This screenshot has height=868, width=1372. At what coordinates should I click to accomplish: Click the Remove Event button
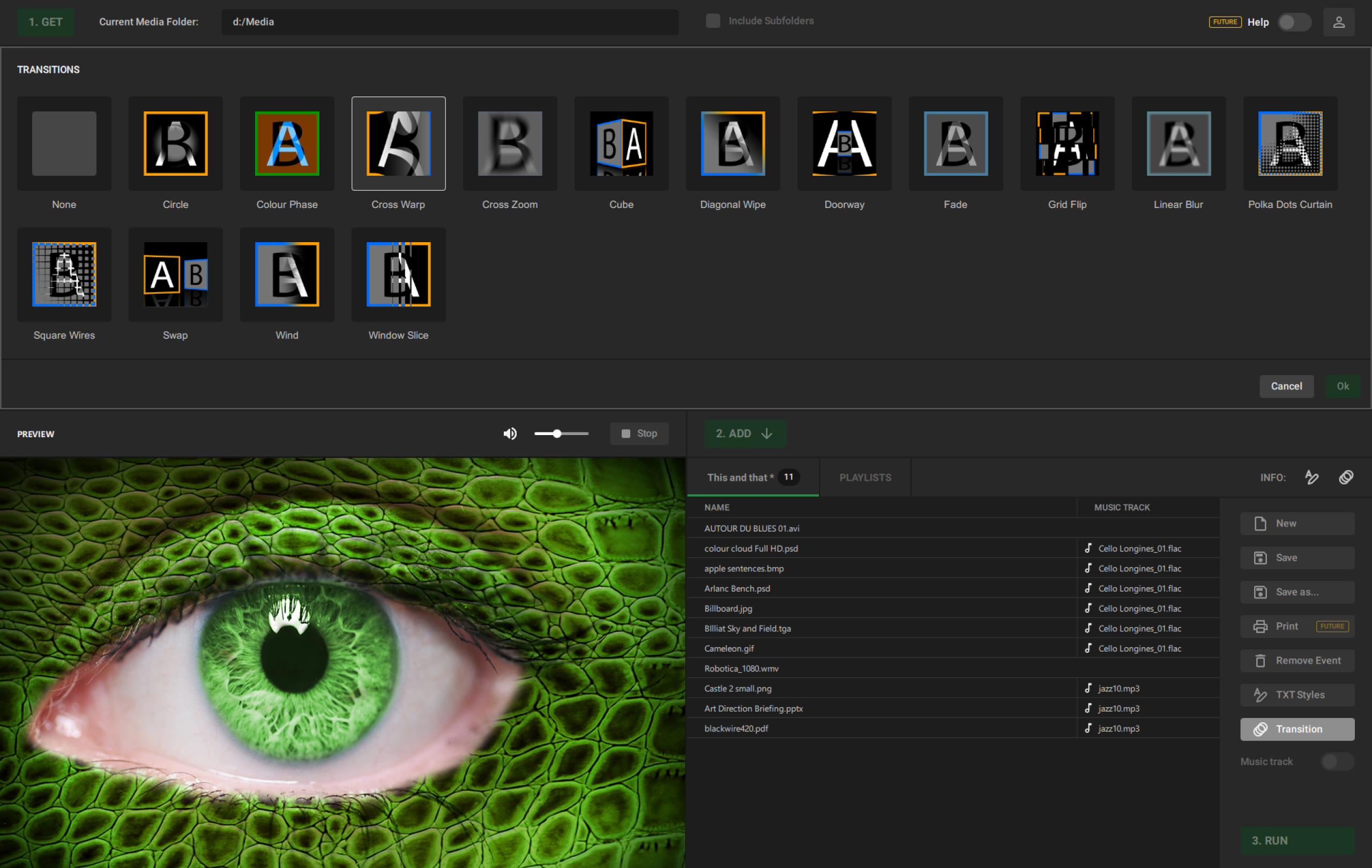(x=1297, y=661)
